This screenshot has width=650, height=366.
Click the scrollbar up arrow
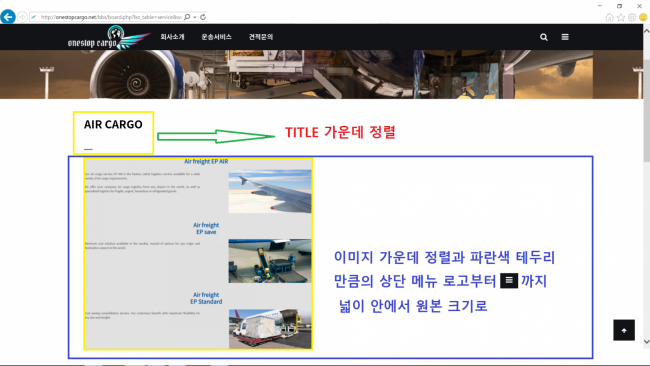(x=646, y=31)
